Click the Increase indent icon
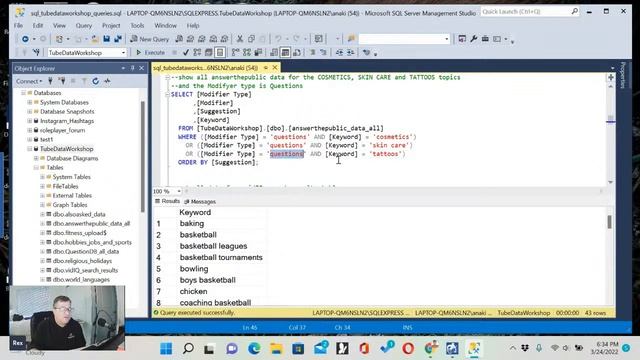The width and height of the screenshot is (640, 360). click(351, 53)
